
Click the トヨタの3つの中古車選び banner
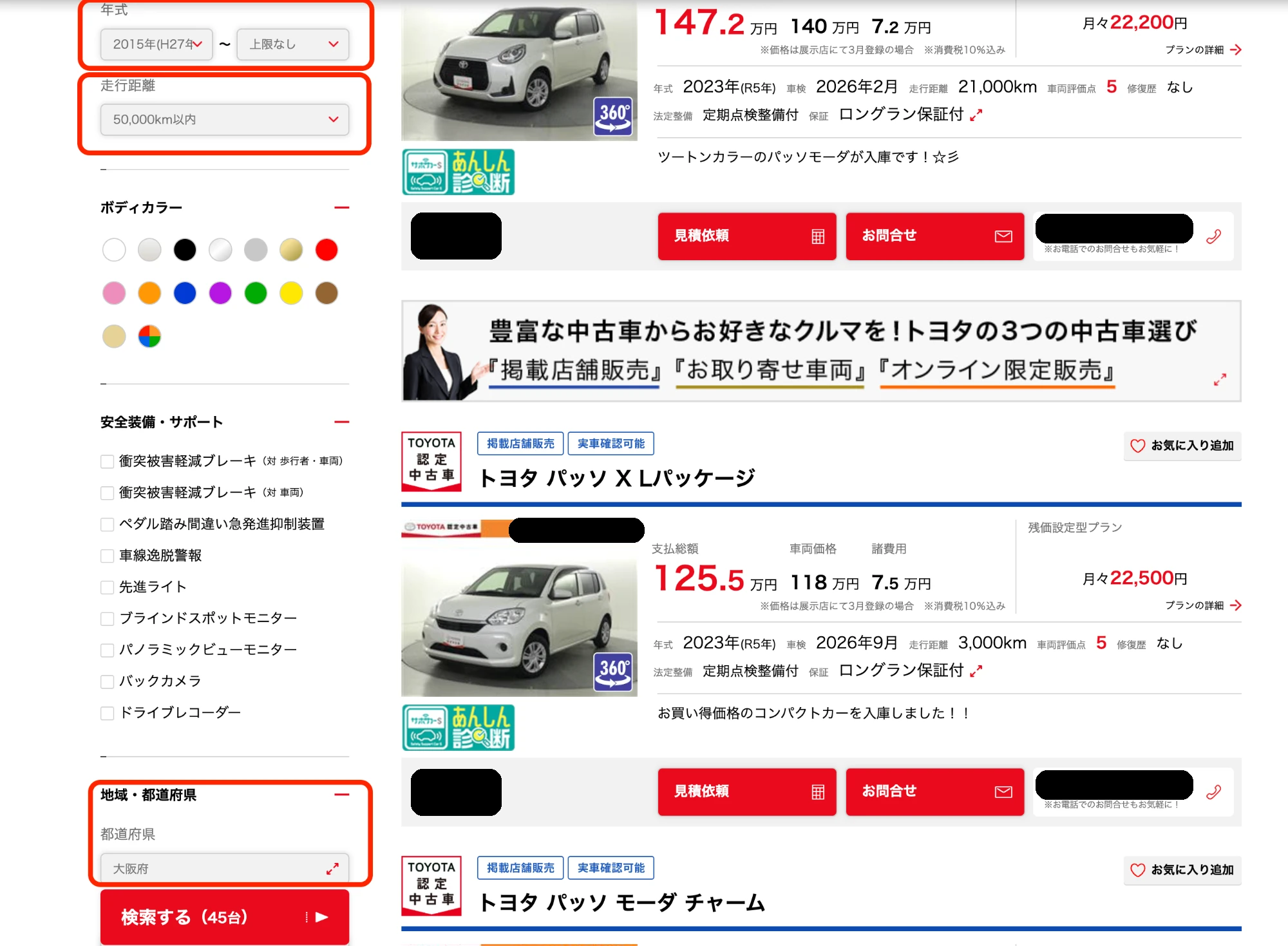[821, 352]
